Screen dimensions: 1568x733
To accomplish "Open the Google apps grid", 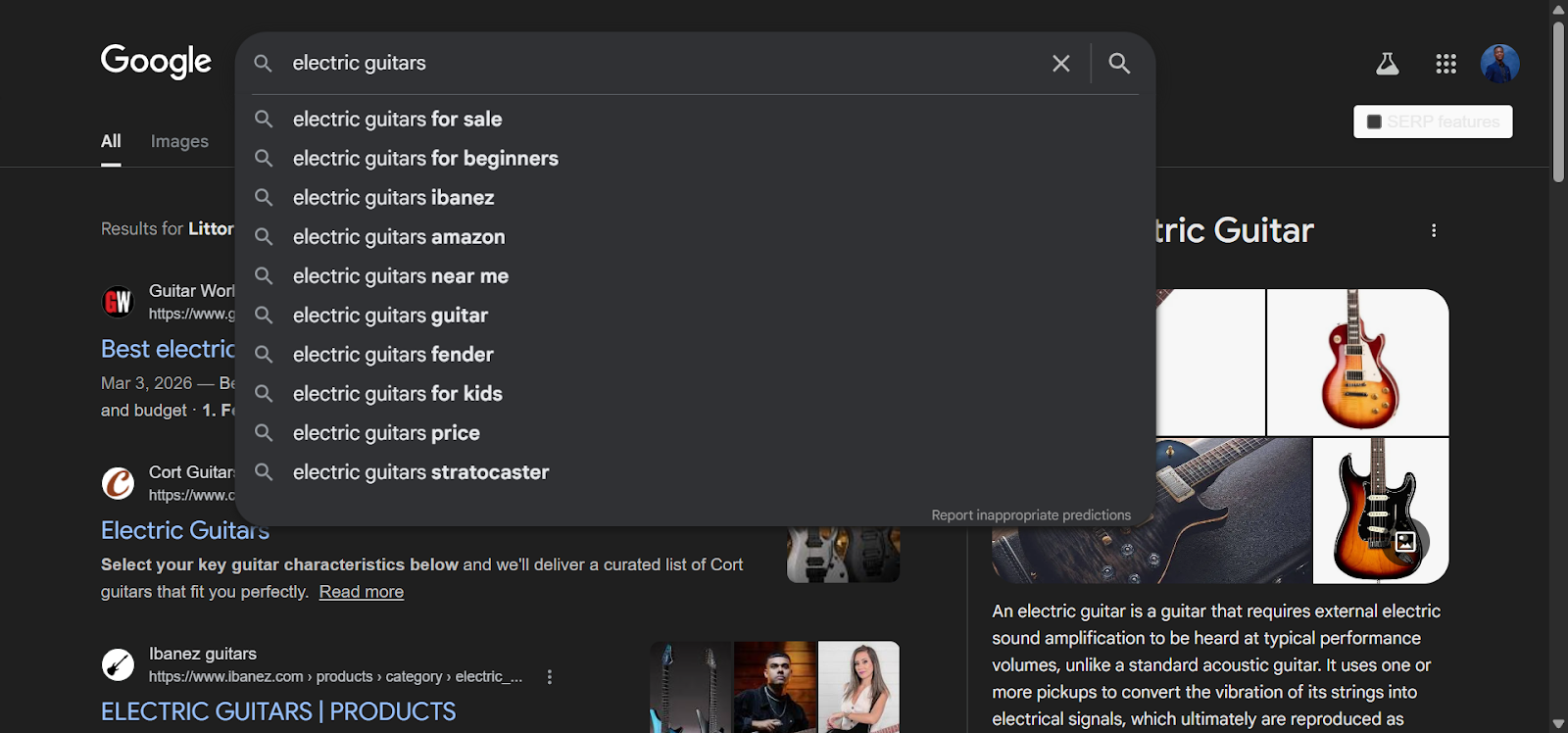I will tap(1445, 64).
